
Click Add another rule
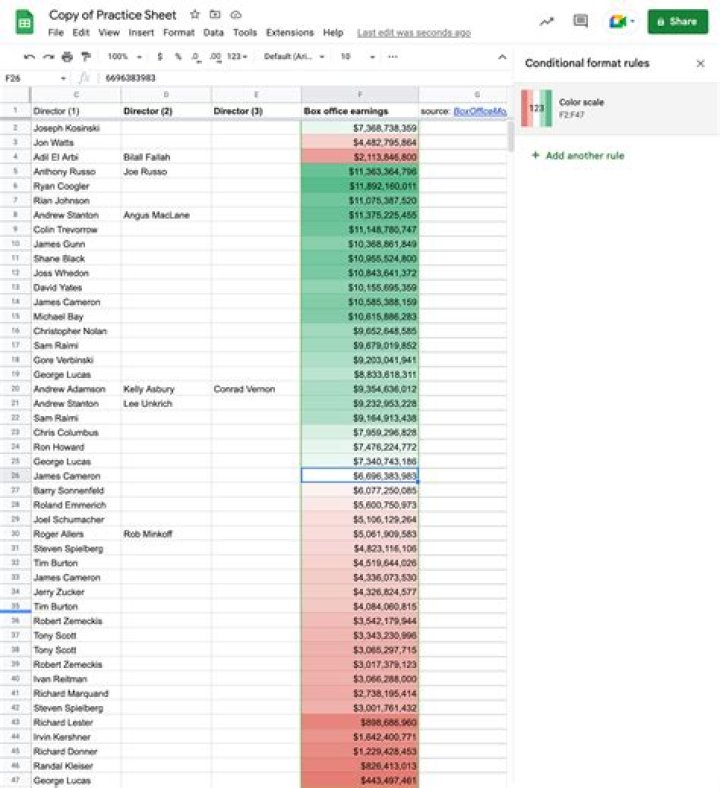click(578, 155)
